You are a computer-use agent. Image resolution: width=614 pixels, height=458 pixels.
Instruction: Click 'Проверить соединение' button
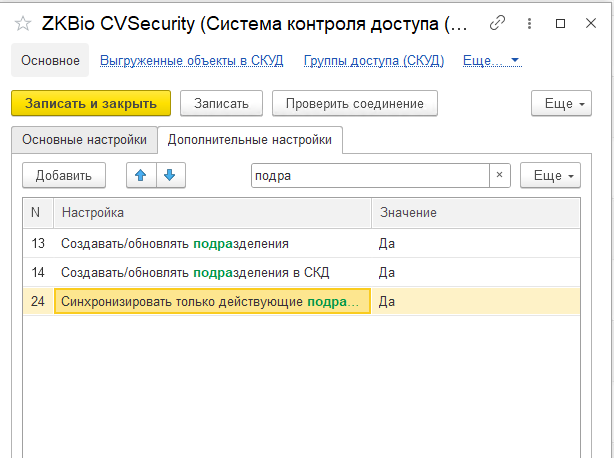[354, 103]
